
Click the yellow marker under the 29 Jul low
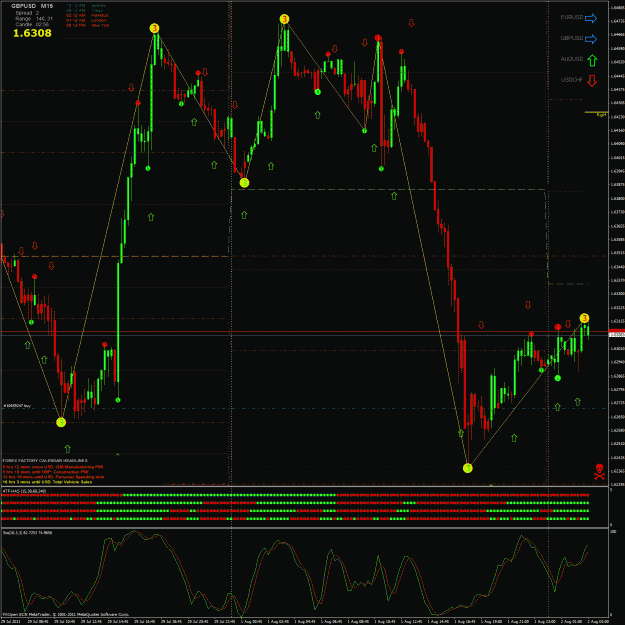[x=61, y=422]
